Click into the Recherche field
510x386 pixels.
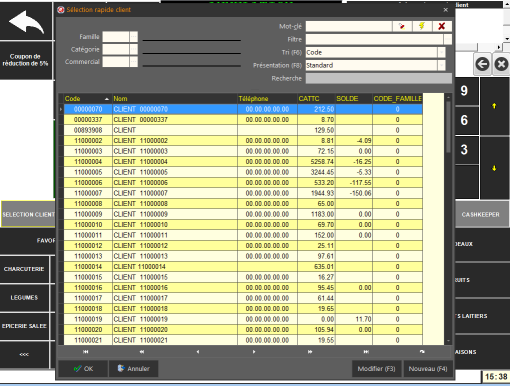(x=379, y=78)
